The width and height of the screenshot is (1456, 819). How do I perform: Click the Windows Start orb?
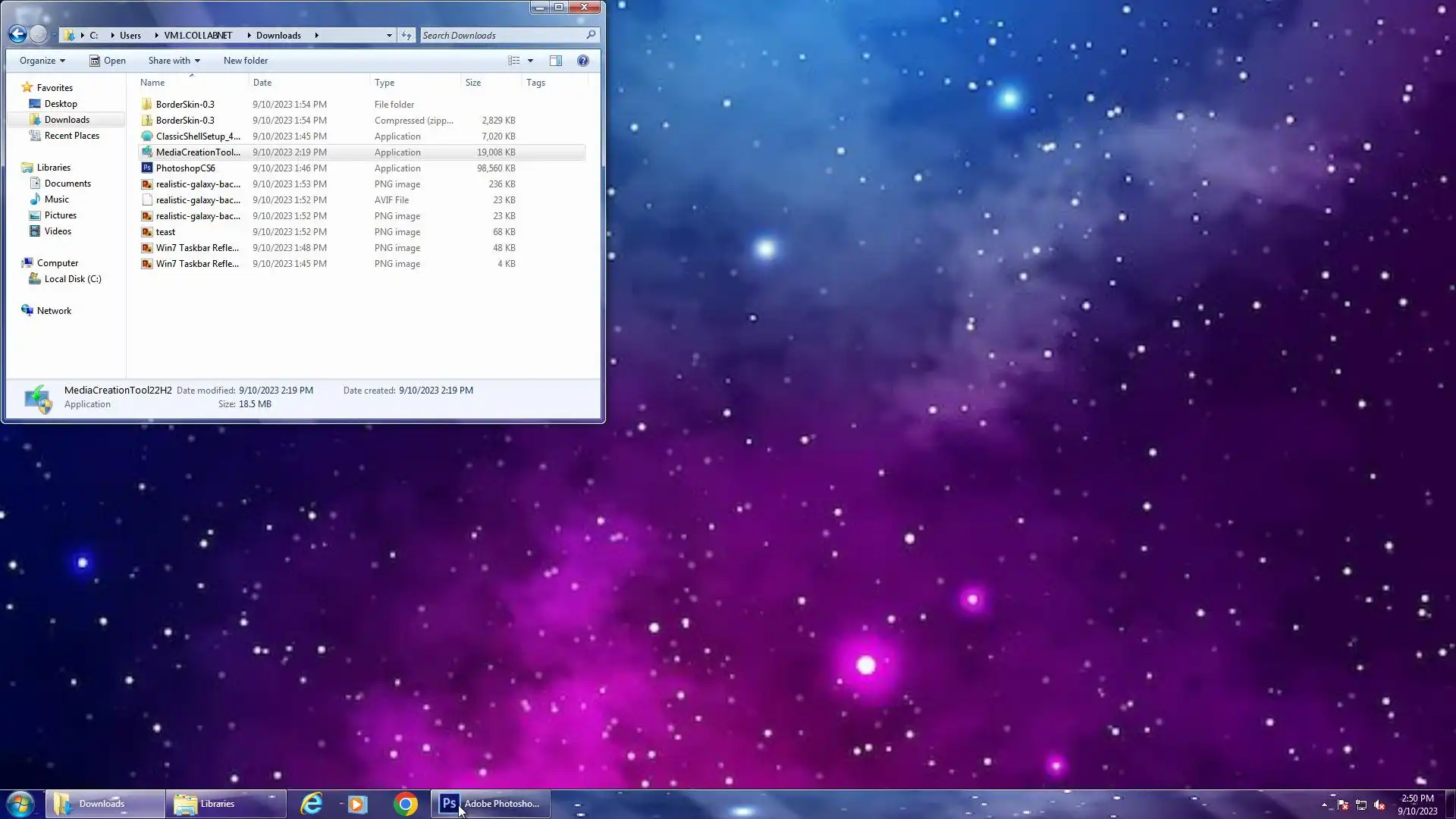click(x=20, y=804)
